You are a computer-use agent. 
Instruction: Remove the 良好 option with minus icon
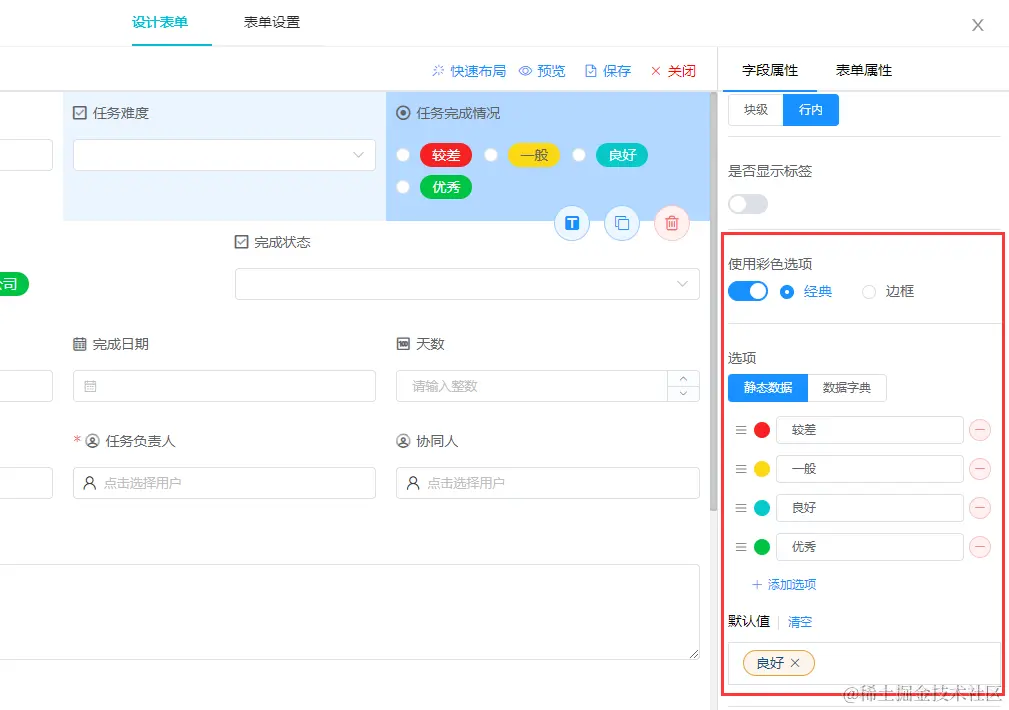point(980,508)
